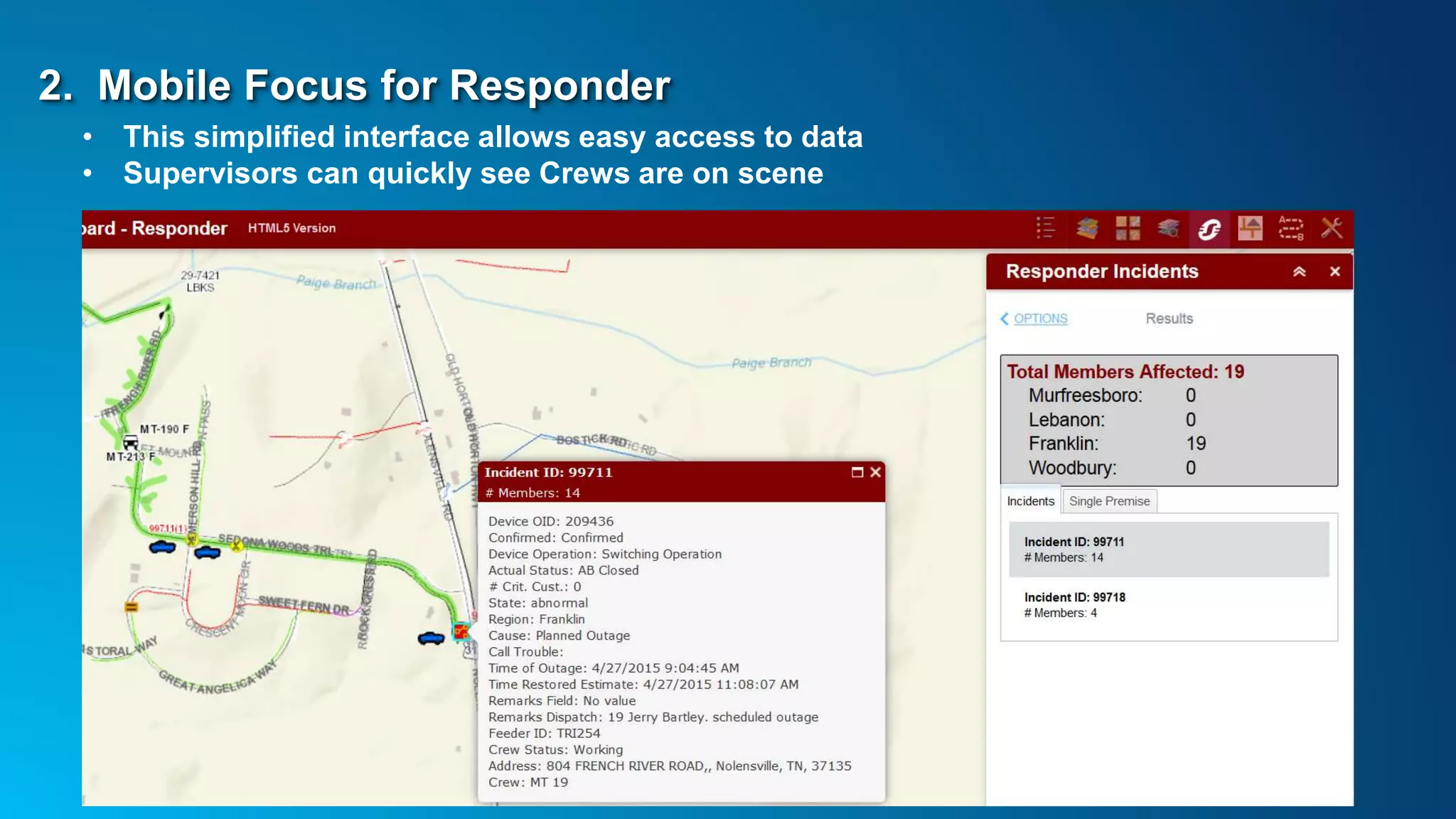Open the electric trace tool icon
This screenshot has width=1456, height=819.
(1250, 228)
